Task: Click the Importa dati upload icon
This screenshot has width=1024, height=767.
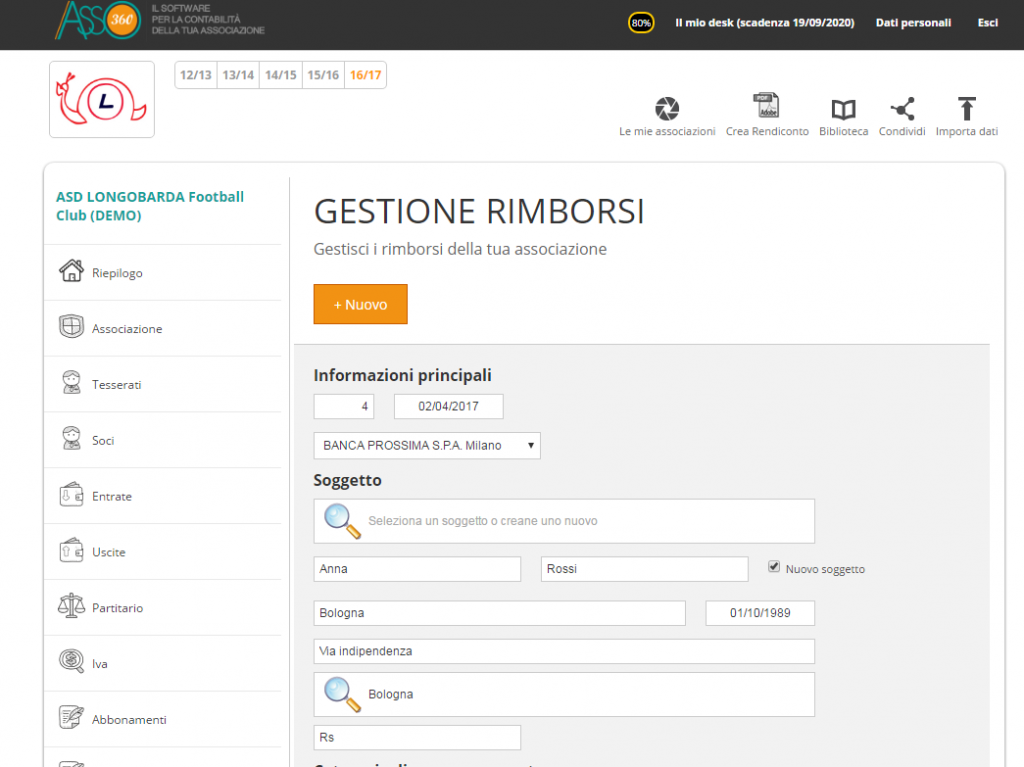Action: (967, 108)
